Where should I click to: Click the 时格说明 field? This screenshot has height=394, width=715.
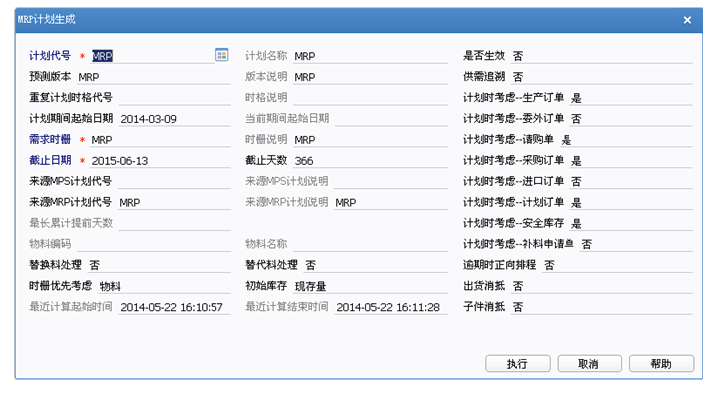click(x=370, y=98)
